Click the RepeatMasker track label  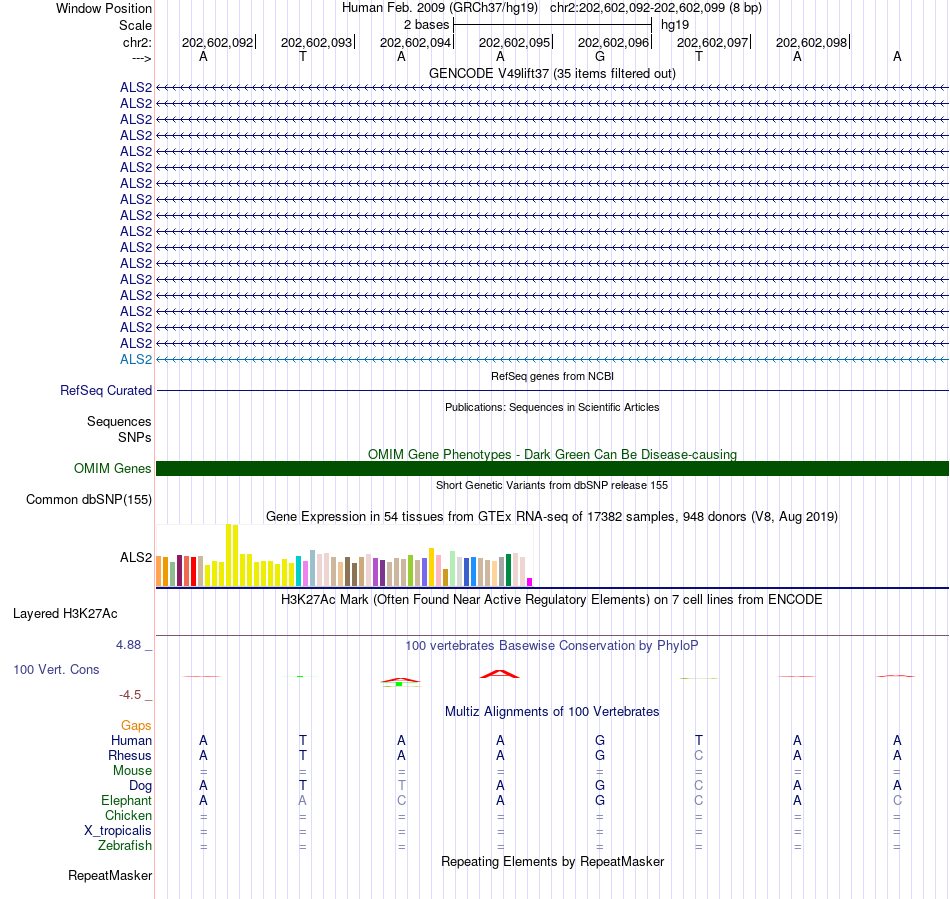pyautogui.click(x=110, y=875)
